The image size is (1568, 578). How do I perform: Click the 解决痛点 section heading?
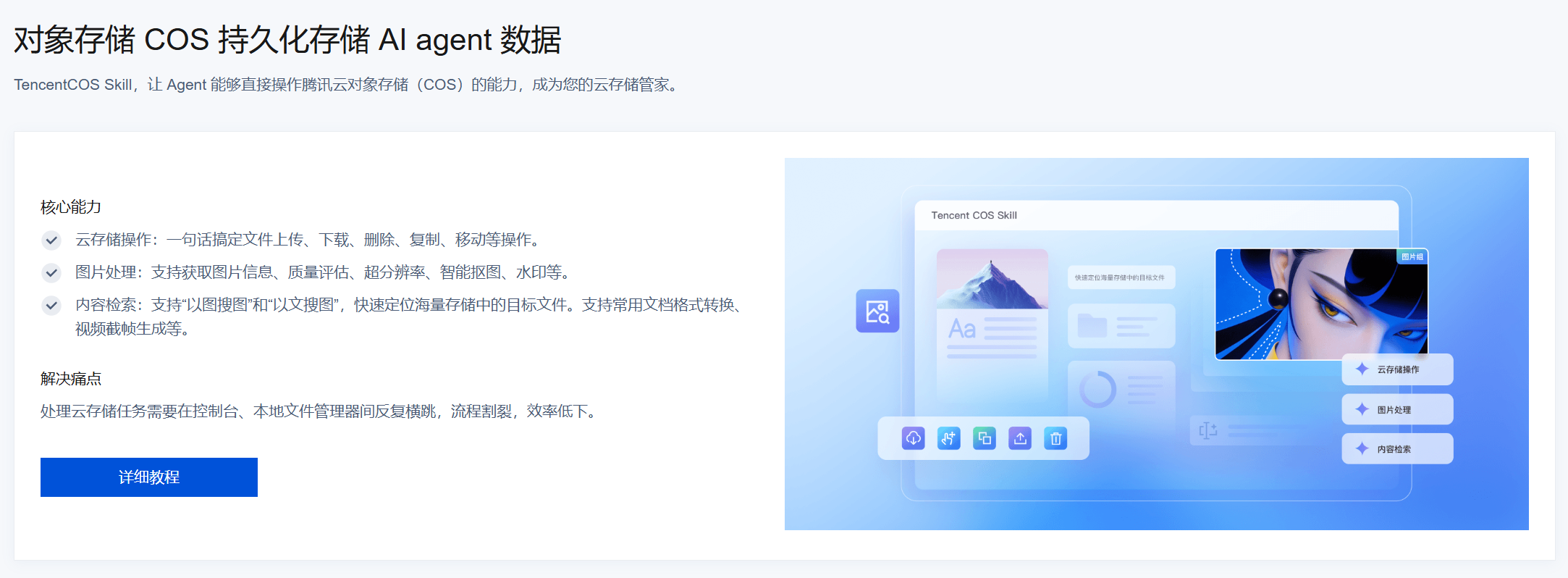pyautogui.click(x=71, y=379)
